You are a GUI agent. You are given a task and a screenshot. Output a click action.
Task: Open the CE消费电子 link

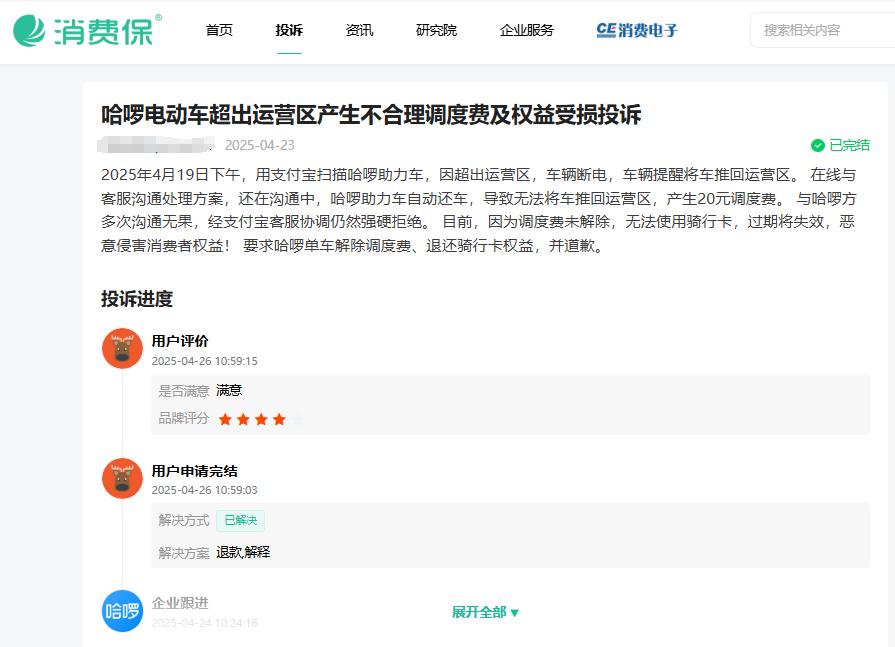[636, 30]
